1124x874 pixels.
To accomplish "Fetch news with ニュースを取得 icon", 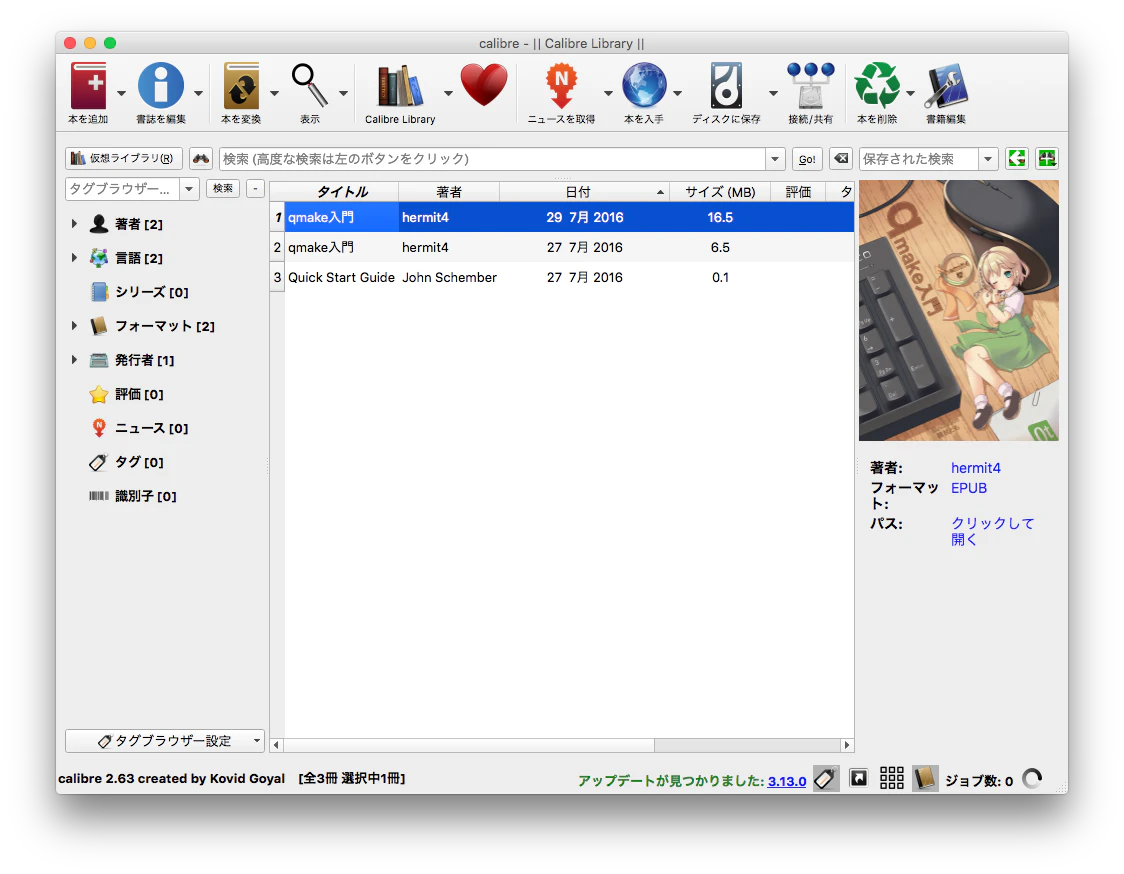I will point(561,87).
